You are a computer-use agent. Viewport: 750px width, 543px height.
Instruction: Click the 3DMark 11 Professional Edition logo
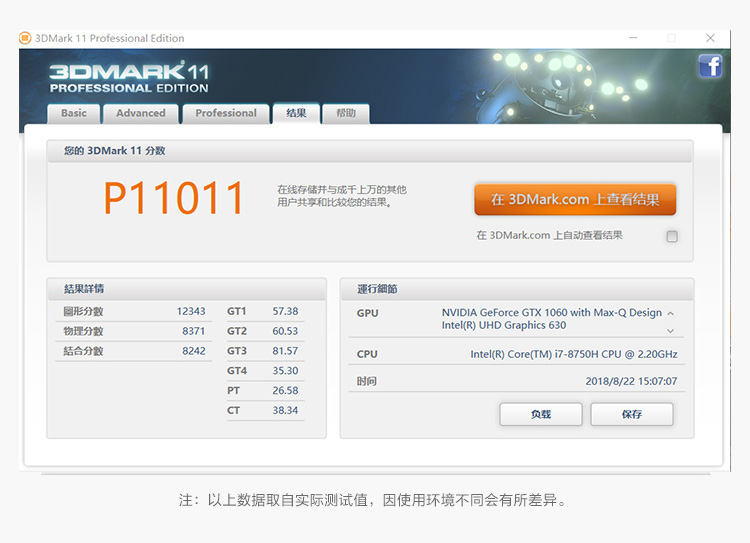(x=129, y=77)
